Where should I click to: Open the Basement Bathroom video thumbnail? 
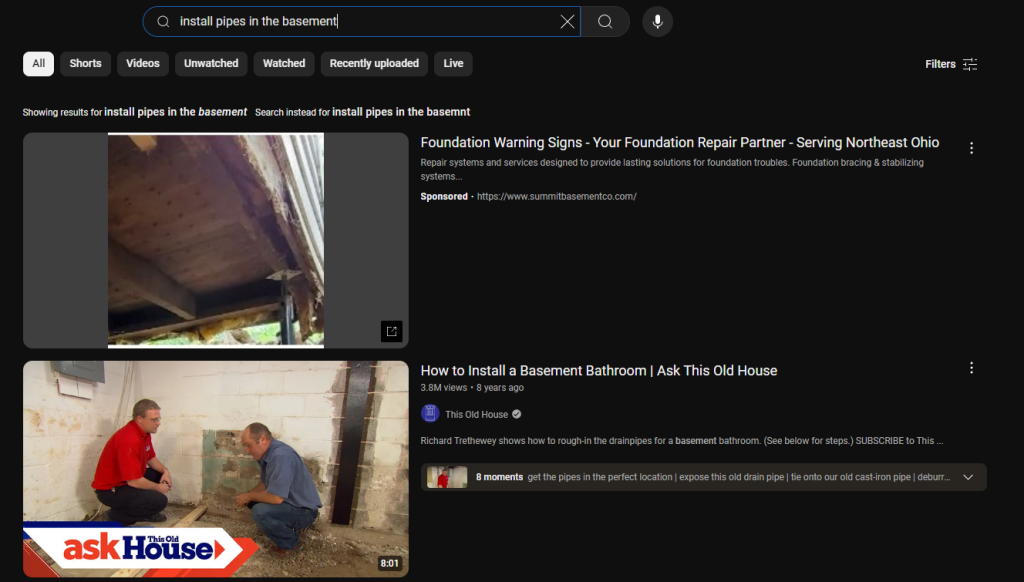click(x=215, y=468)
